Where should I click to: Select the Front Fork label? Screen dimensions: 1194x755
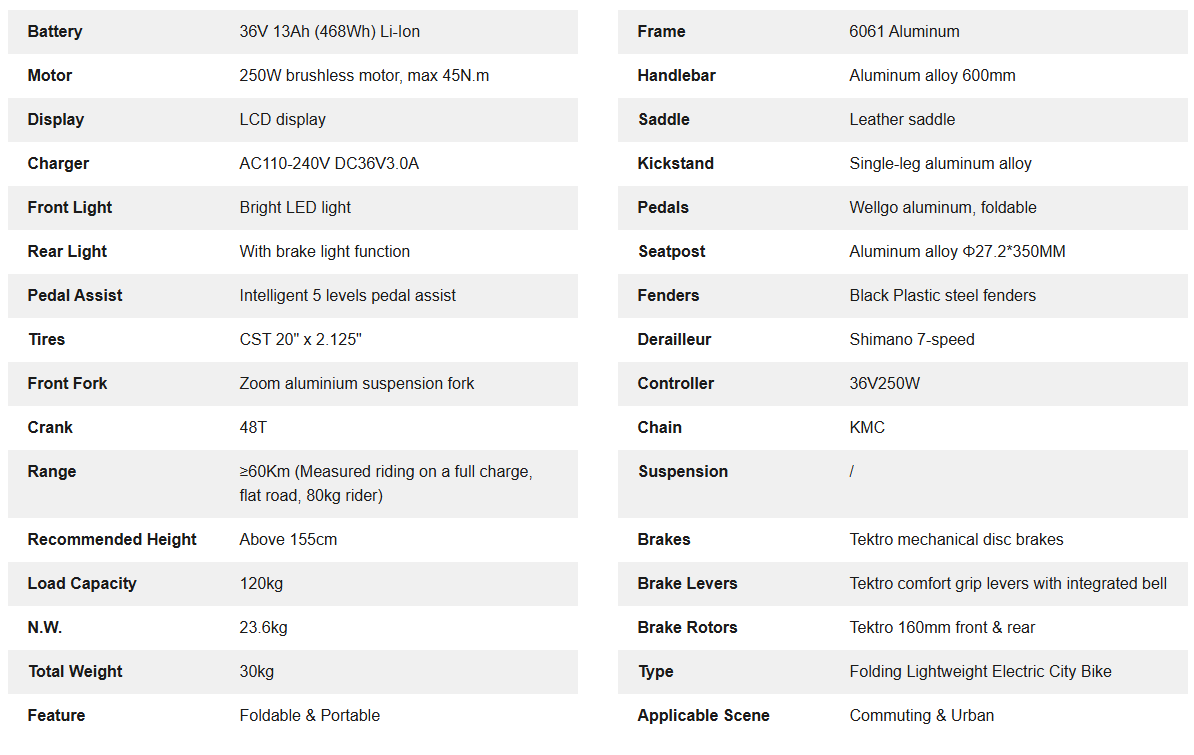point(67,384)
